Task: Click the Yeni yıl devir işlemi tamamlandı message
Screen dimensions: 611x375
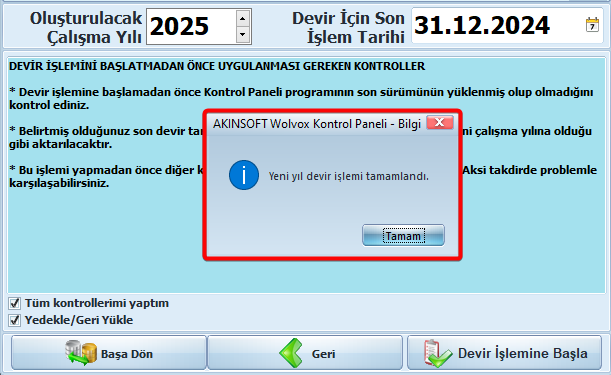Action: (348, 176)
